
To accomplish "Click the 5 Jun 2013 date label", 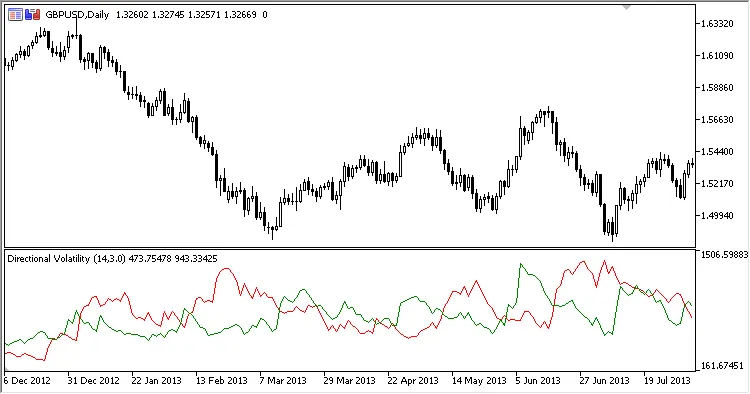I will (x=538, y=381).
